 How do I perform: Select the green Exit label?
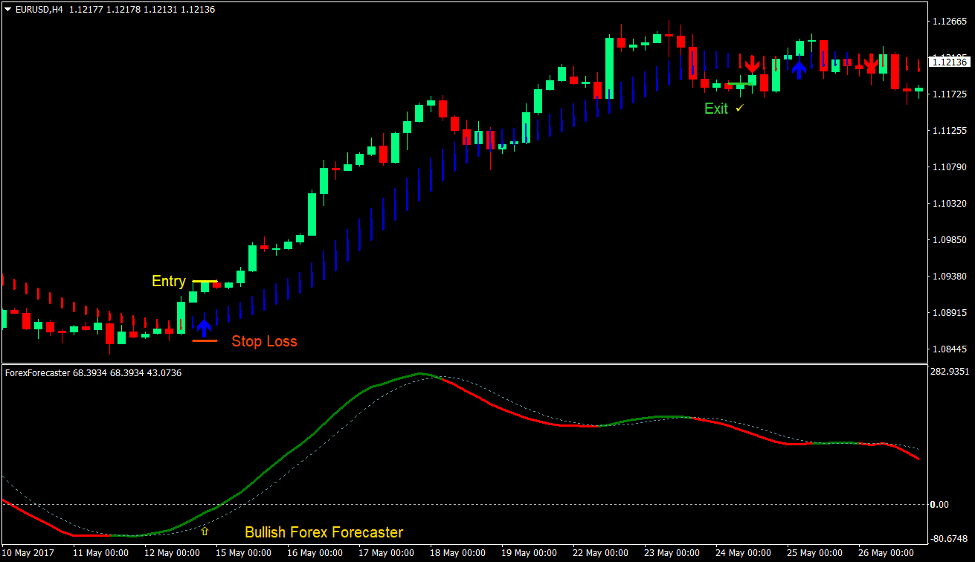(x=716, y=108)
